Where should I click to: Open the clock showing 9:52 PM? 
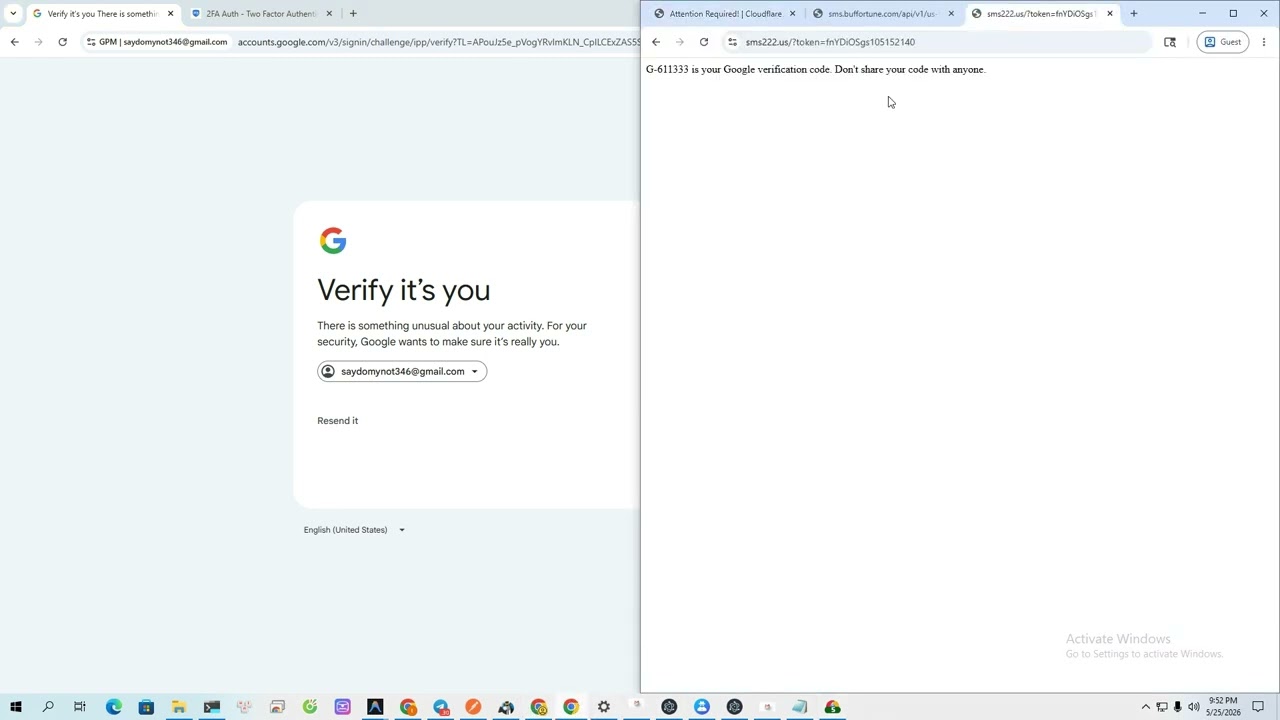pyautogui.click(x=1223, y=707)
